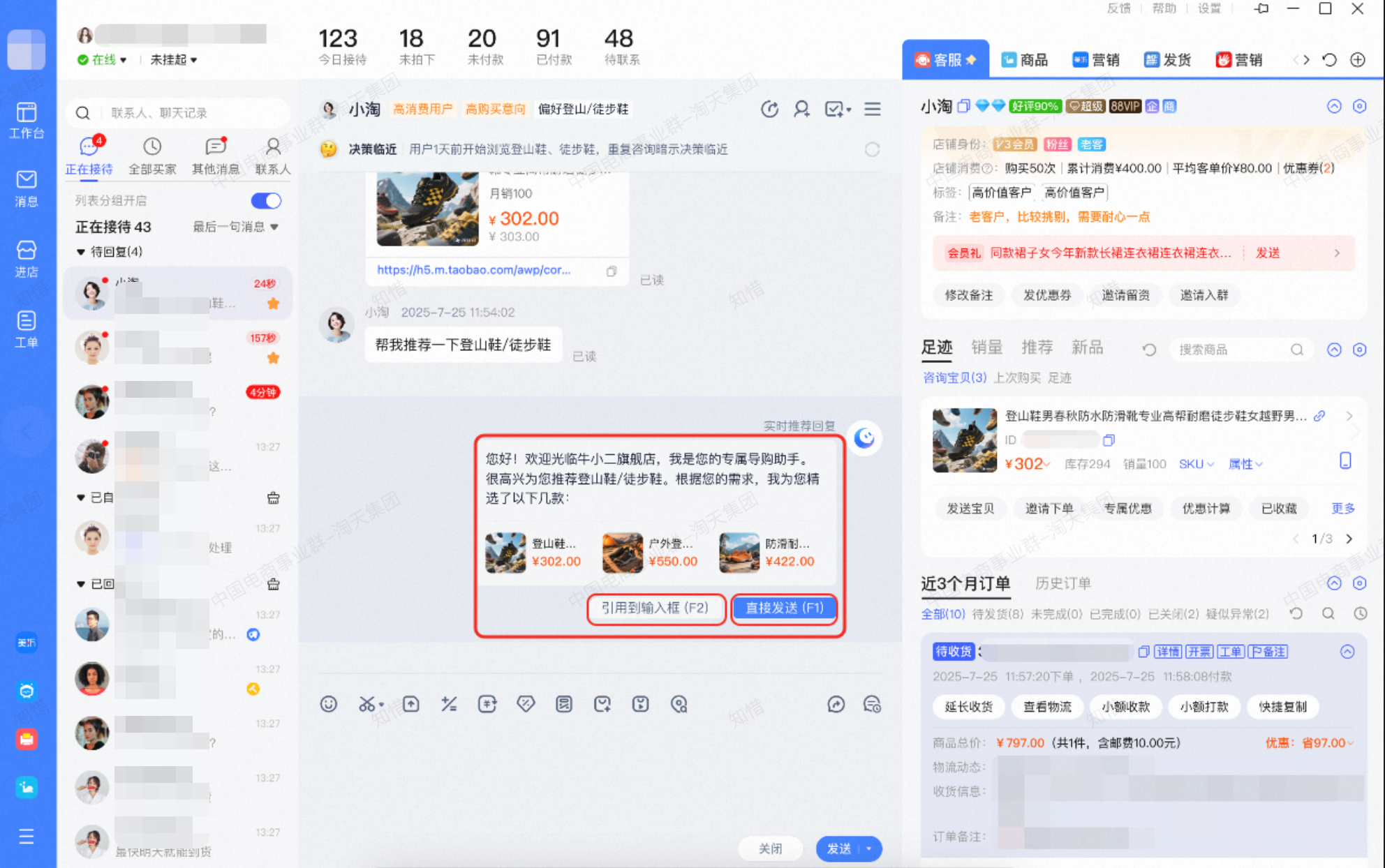This screenshot has width=1385, height=868.
Task: Click the refresh icon in top tab bar
Action: [1330, 60]
